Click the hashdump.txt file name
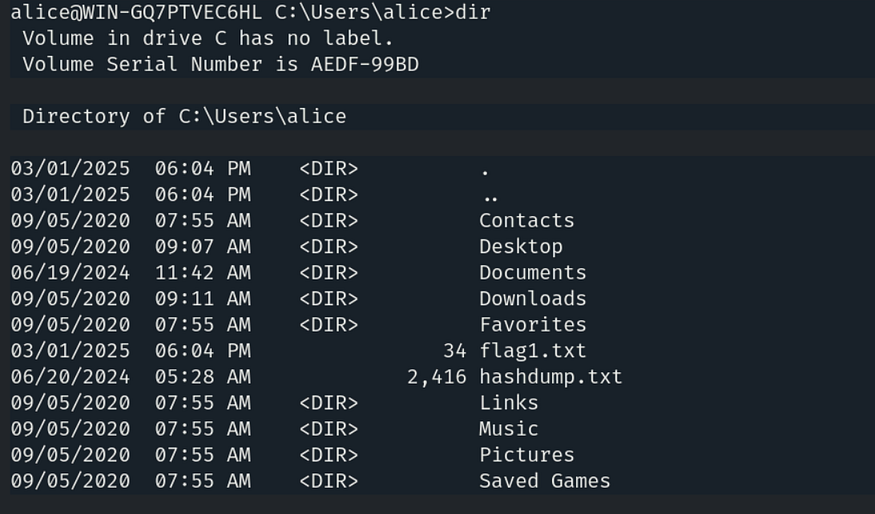This screenshot has height=514, width=875. pos(550,377)
